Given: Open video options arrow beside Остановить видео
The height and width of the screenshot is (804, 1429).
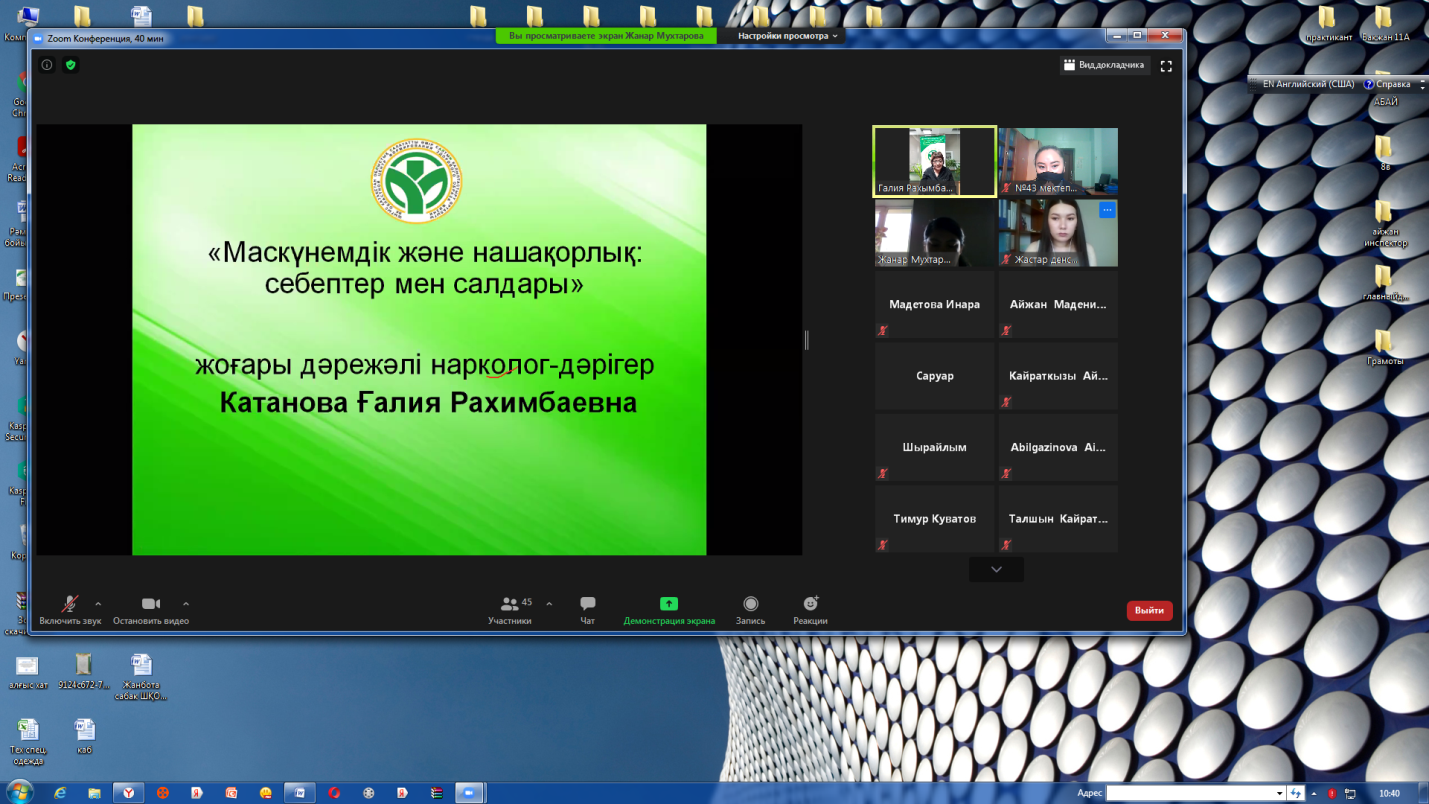Looking at the screenshot, I should pyautogui.click(x=186, y=604).
